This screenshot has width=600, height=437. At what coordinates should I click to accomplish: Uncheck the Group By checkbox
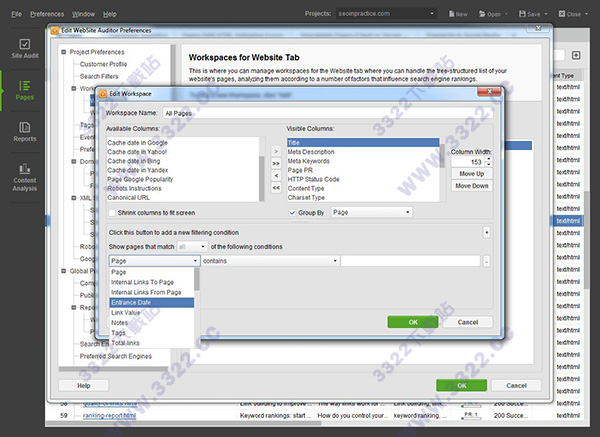[x=292, y=212]
